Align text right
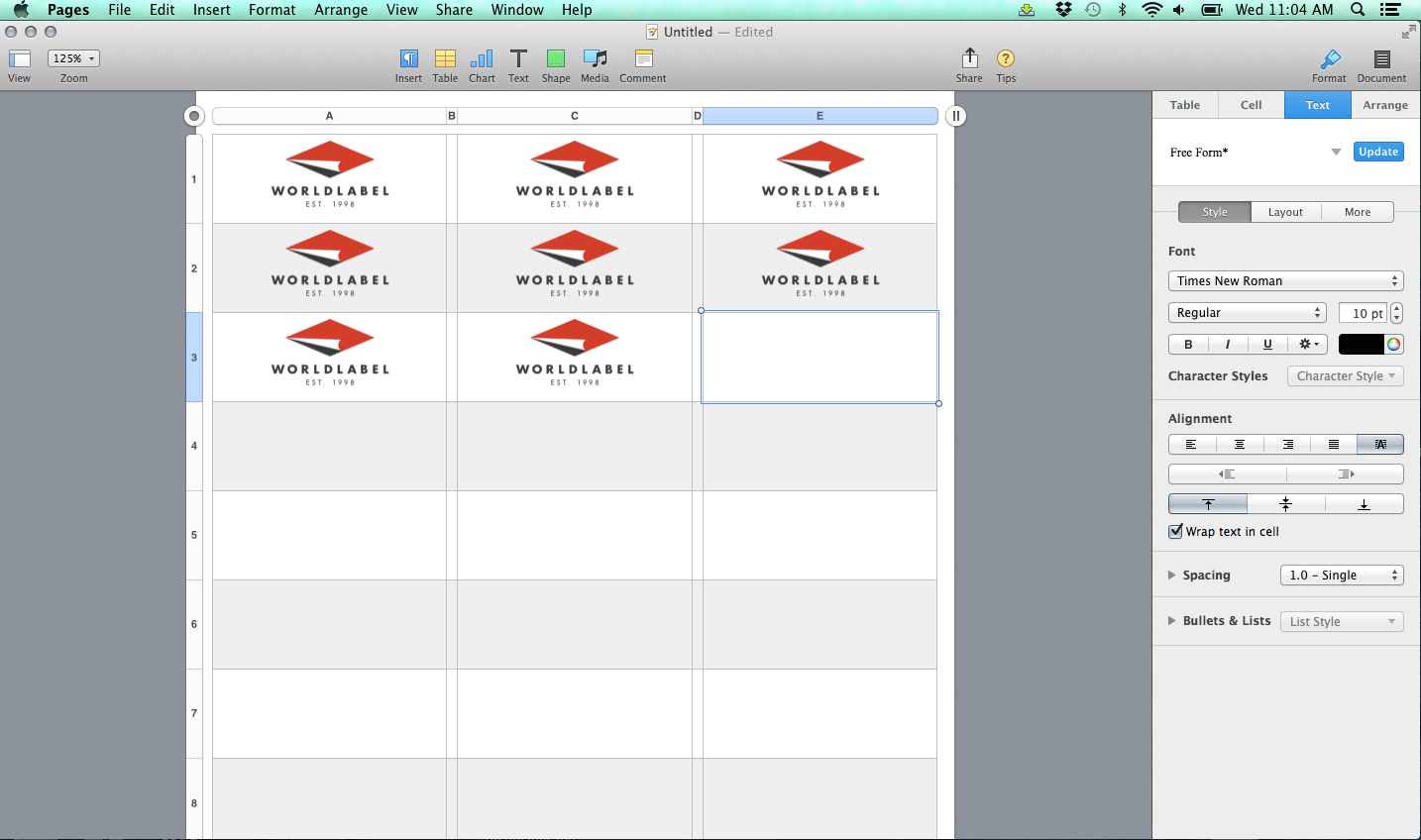The width and height of the screenshot is (1421, 840). point(1287,444)
